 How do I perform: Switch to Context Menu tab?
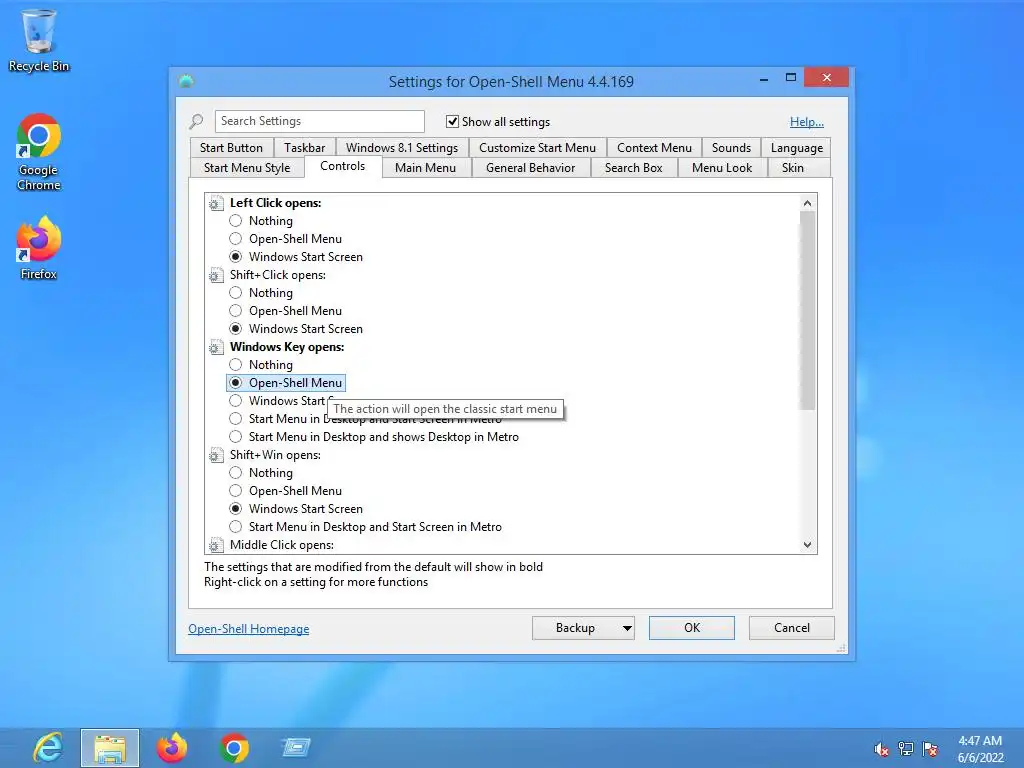click(654, 148)
